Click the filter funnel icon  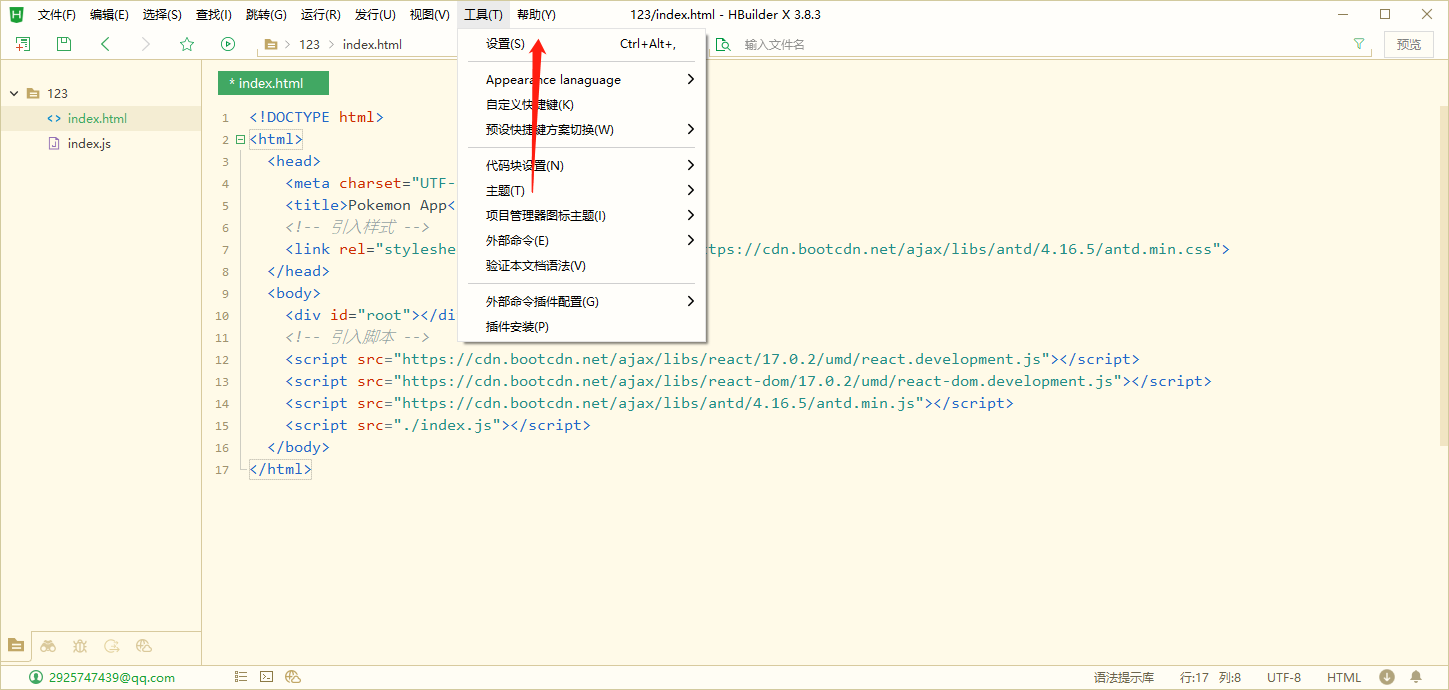tap(1358, 44)
